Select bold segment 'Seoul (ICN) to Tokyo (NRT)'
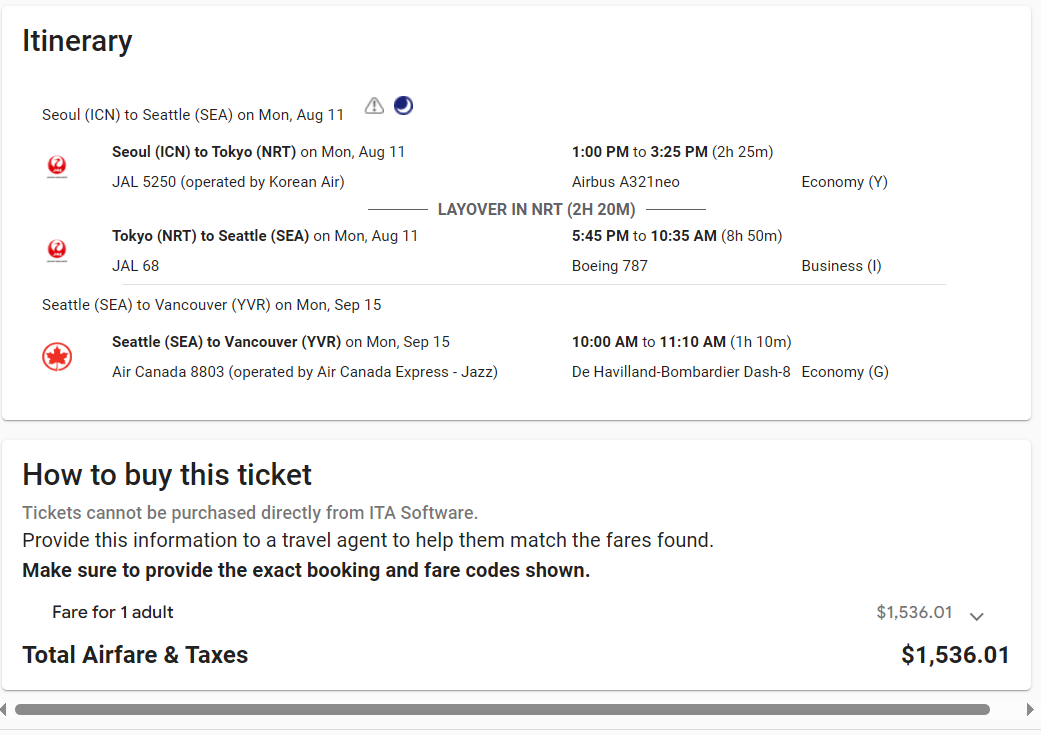The image size is (1041, 735). 204,152
